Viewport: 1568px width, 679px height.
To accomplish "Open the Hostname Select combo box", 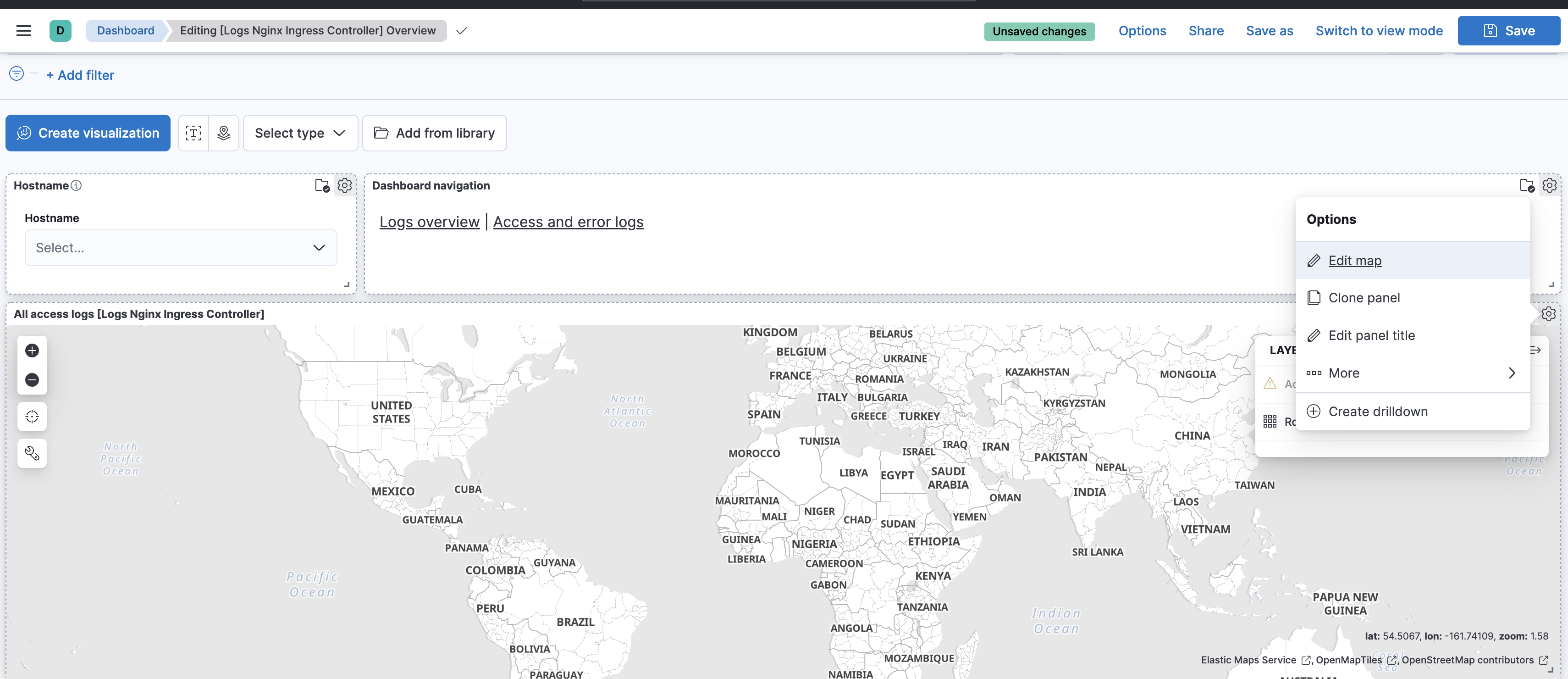I will click(x=180, y=247).
